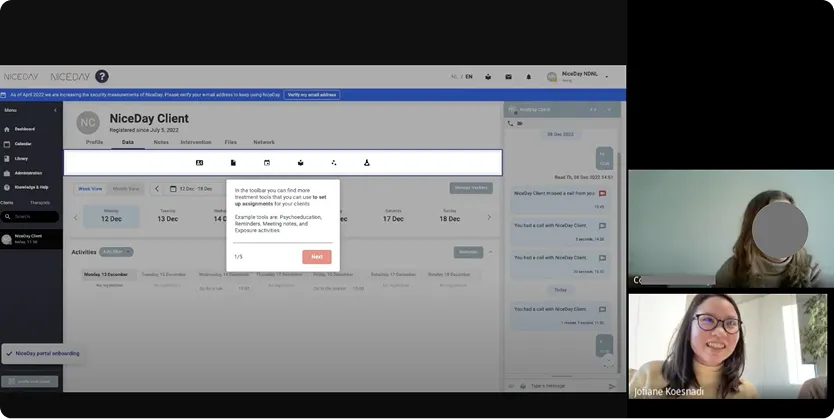Click the Type a message field
Viewport: 834px width, 419px height.
566,386
